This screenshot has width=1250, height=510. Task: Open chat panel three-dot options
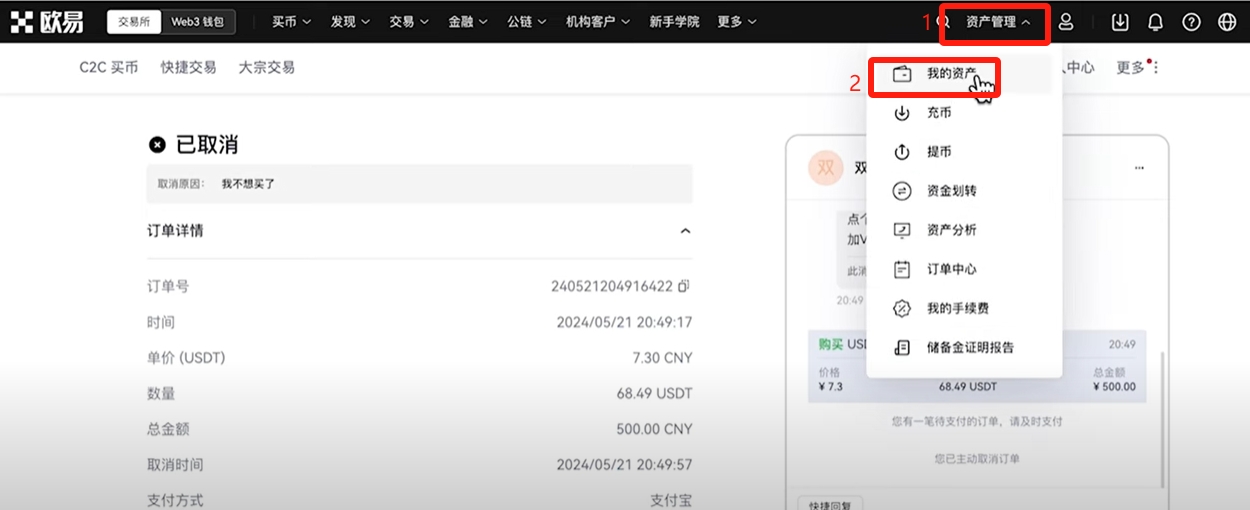click(1139, 168)
